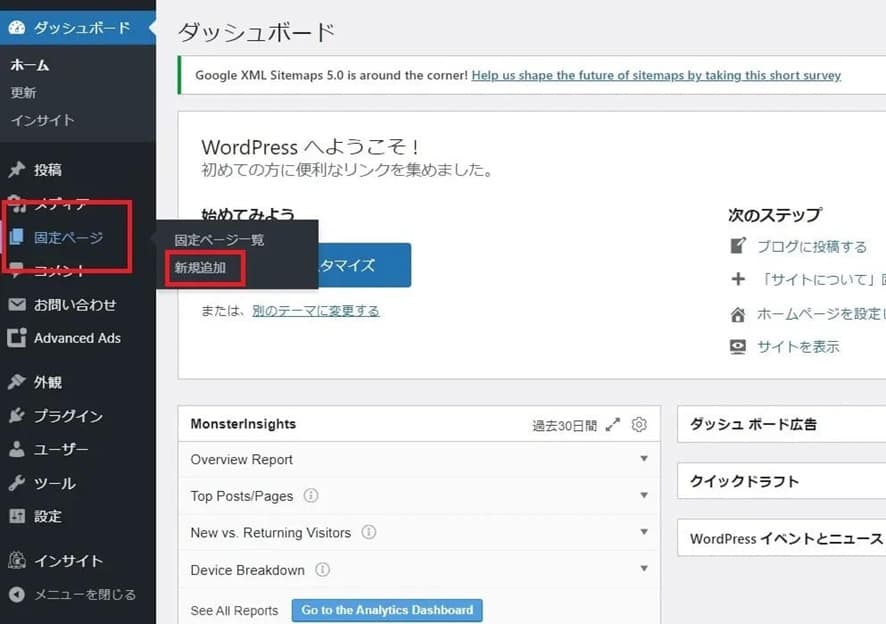Open the ダッシュボード menu item
This screenshot has height=624, width=886.
coord(77,28)
